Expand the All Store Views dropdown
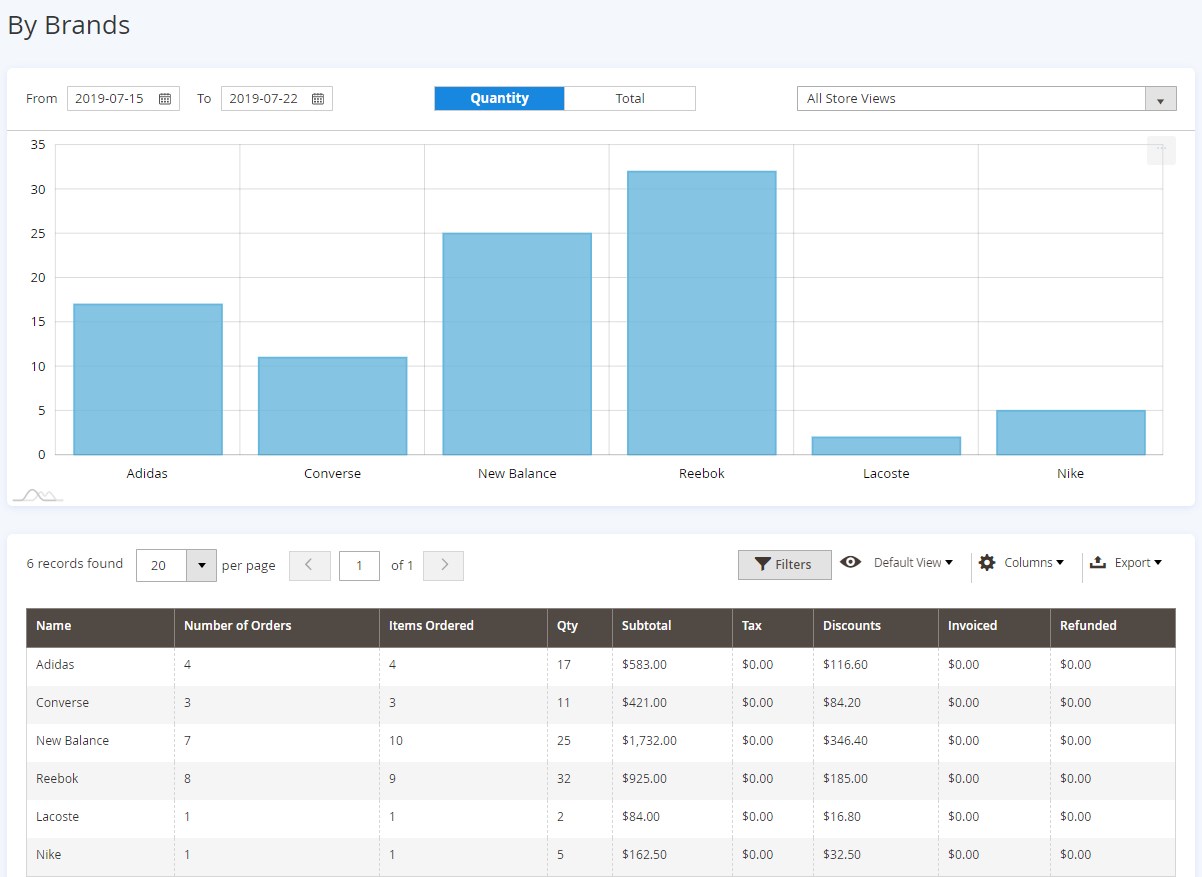This screenshot has width=1202, height=877. [x=1160, y=99]
